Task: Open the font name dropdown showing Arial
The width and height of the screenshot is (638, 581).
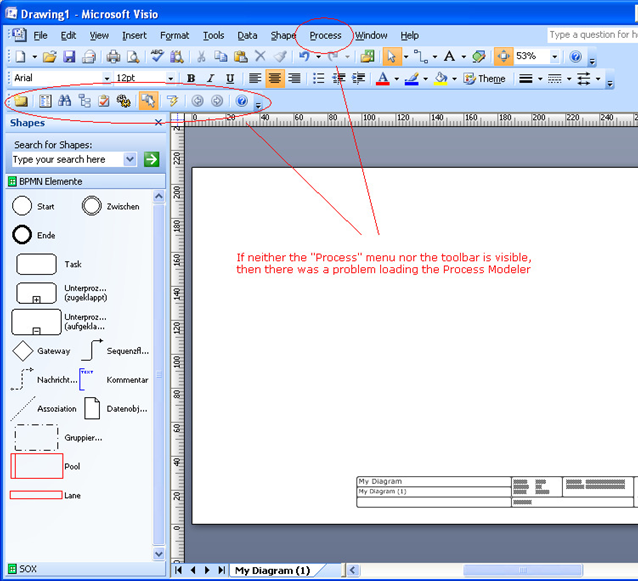Action: [106, 78]
